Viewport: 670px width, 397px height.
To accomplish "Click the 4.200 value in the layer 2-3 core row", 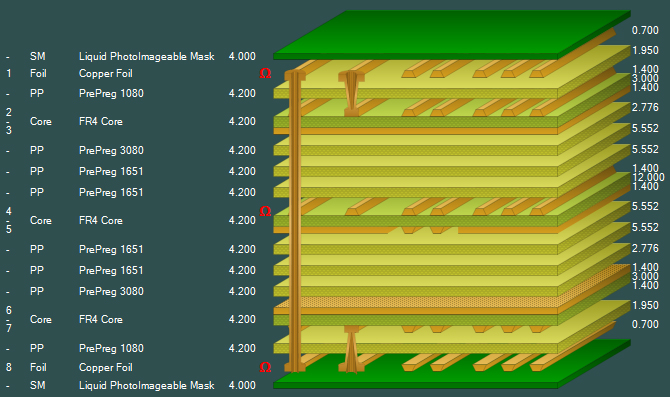I will pos(242,121).
